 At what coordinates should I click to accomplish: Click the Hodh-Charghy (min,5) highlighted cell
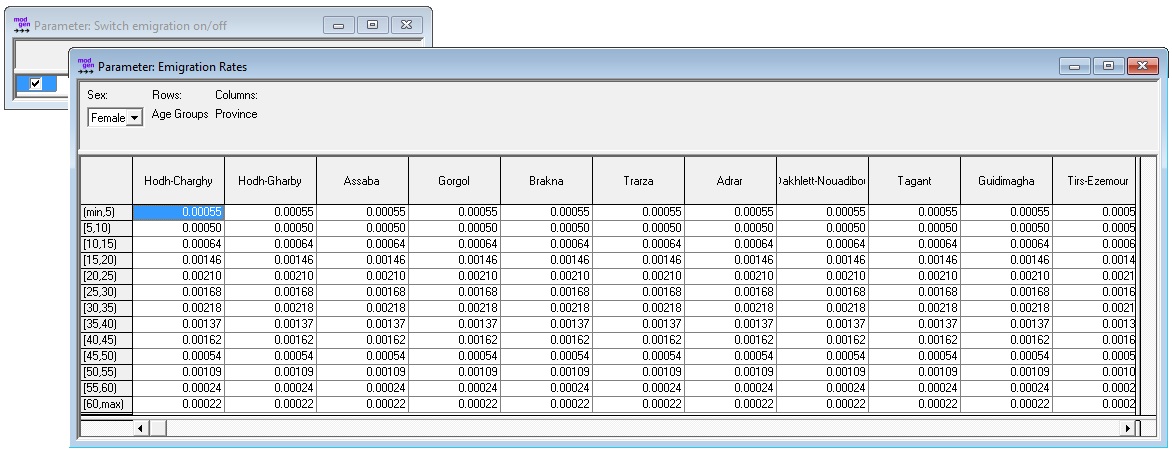[178, 212]
